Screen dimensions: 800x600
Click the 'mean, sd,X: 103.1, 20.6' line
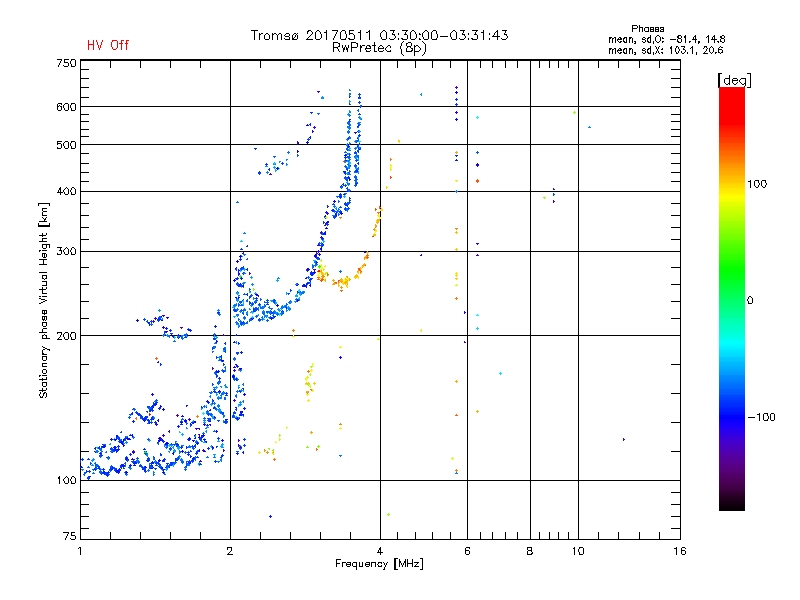click(665, 50)
